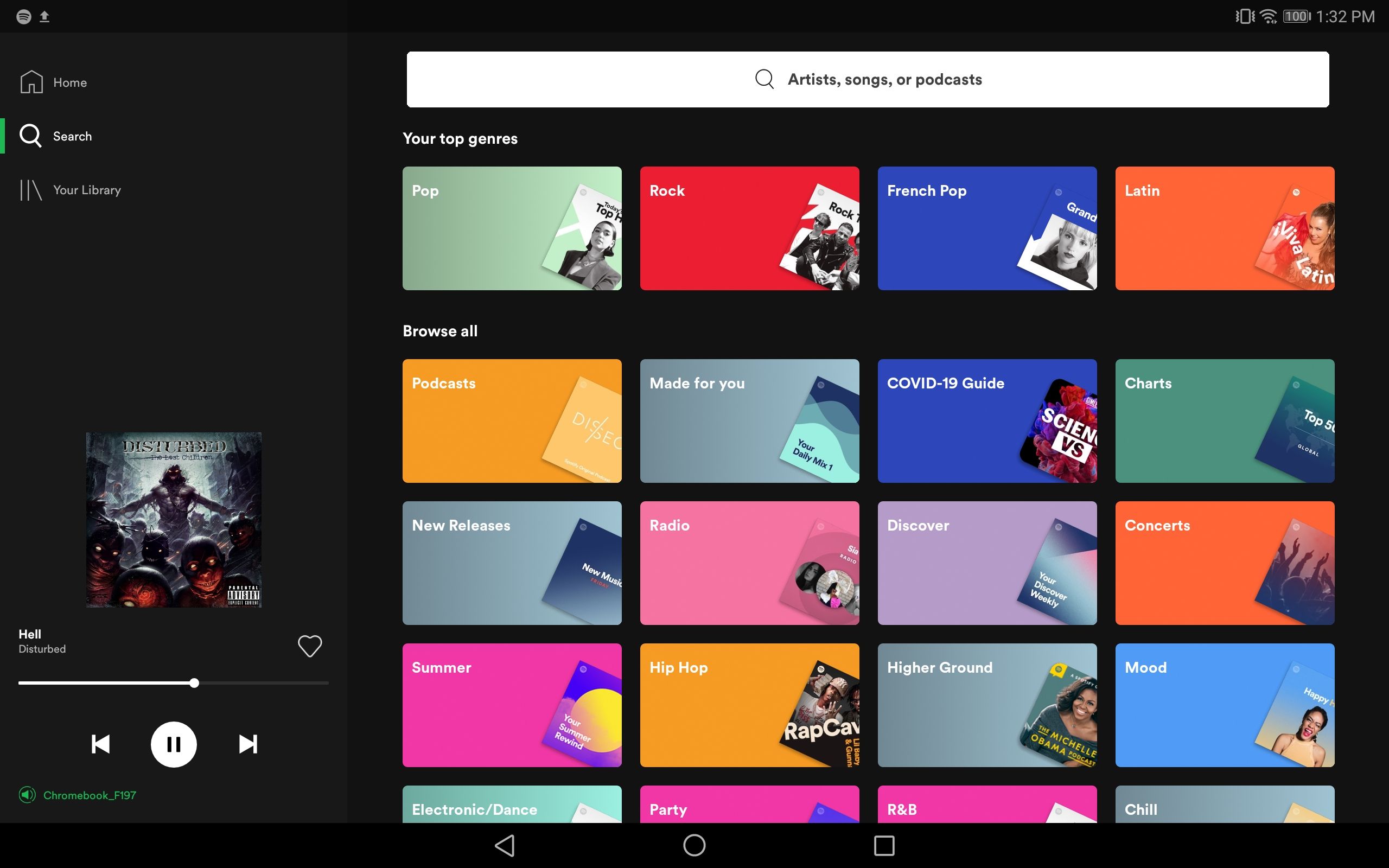Screen dimensions: 1389x868
Task: Go back to the previous track
Action: [x=100, y=744]
